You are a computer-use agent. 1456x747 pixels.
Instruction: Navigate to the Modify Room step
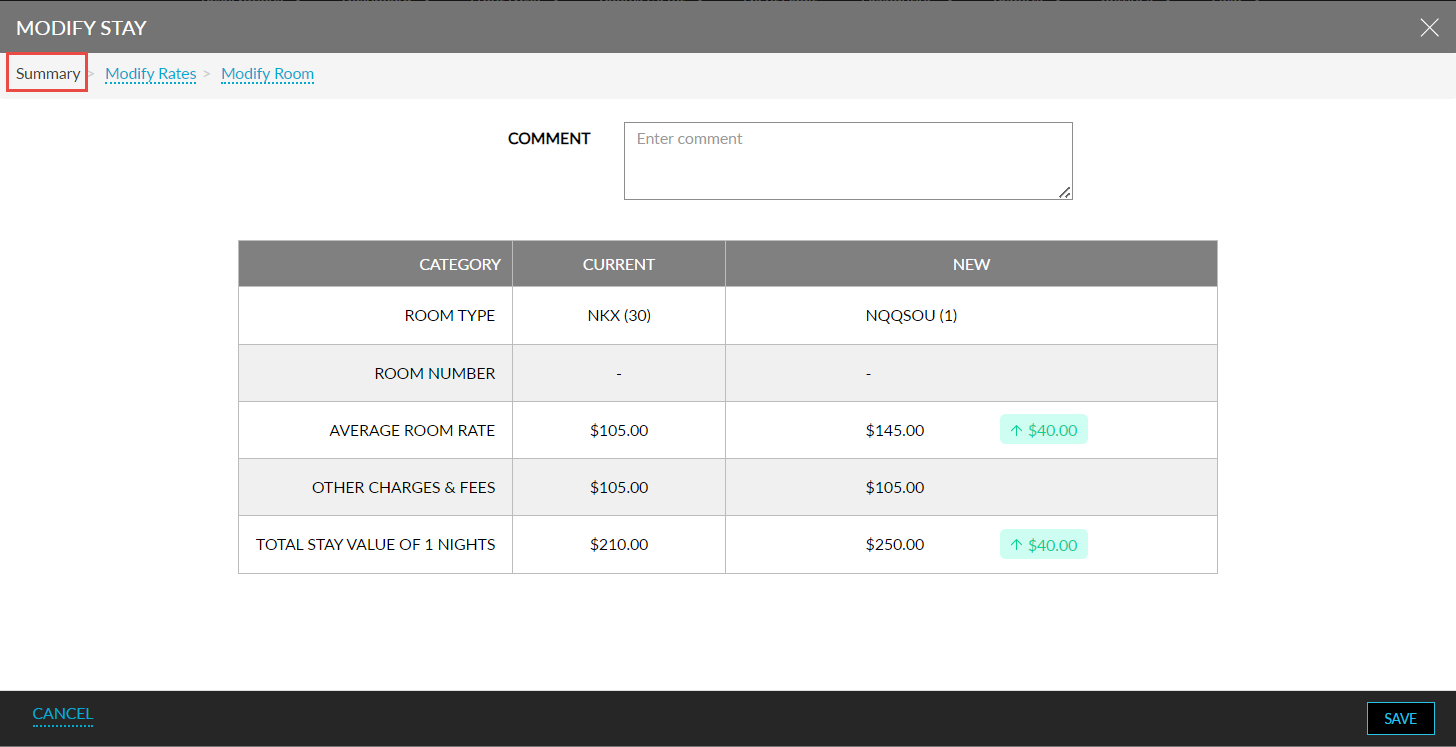tap(267, 74)
